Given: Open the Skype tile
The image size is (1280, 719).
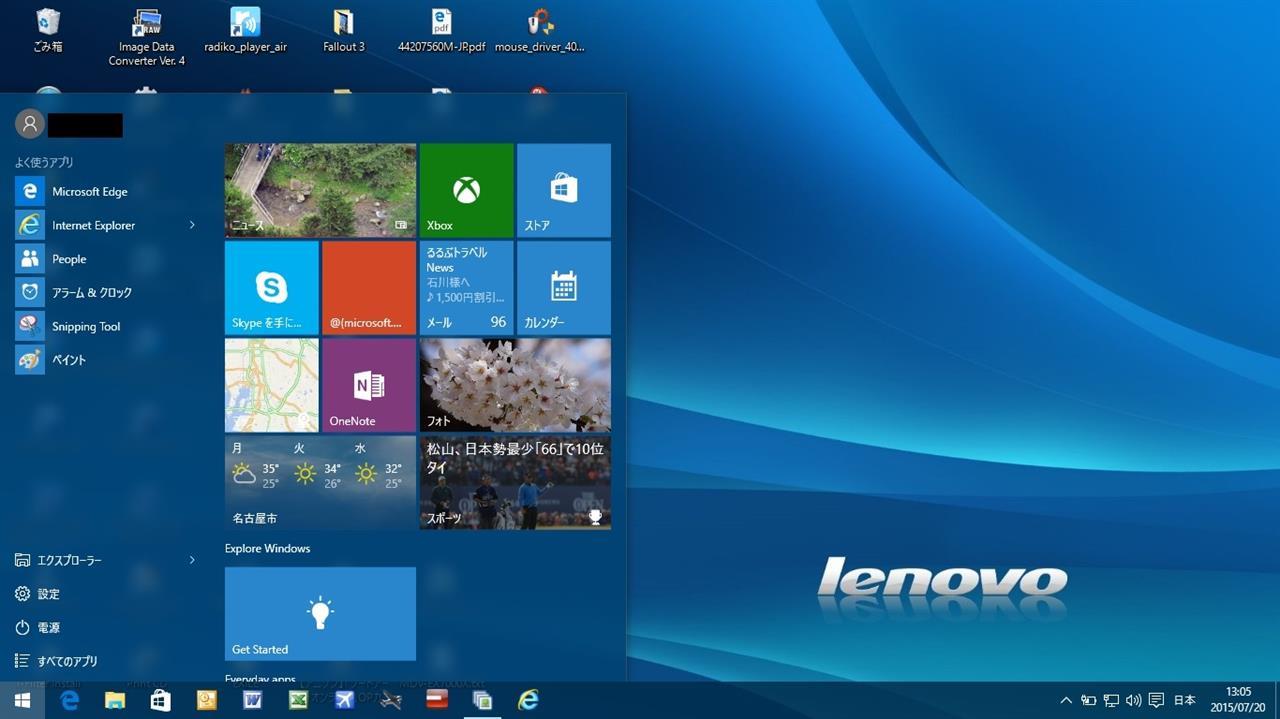Looking at the screenshot, I should coord(271,288).
